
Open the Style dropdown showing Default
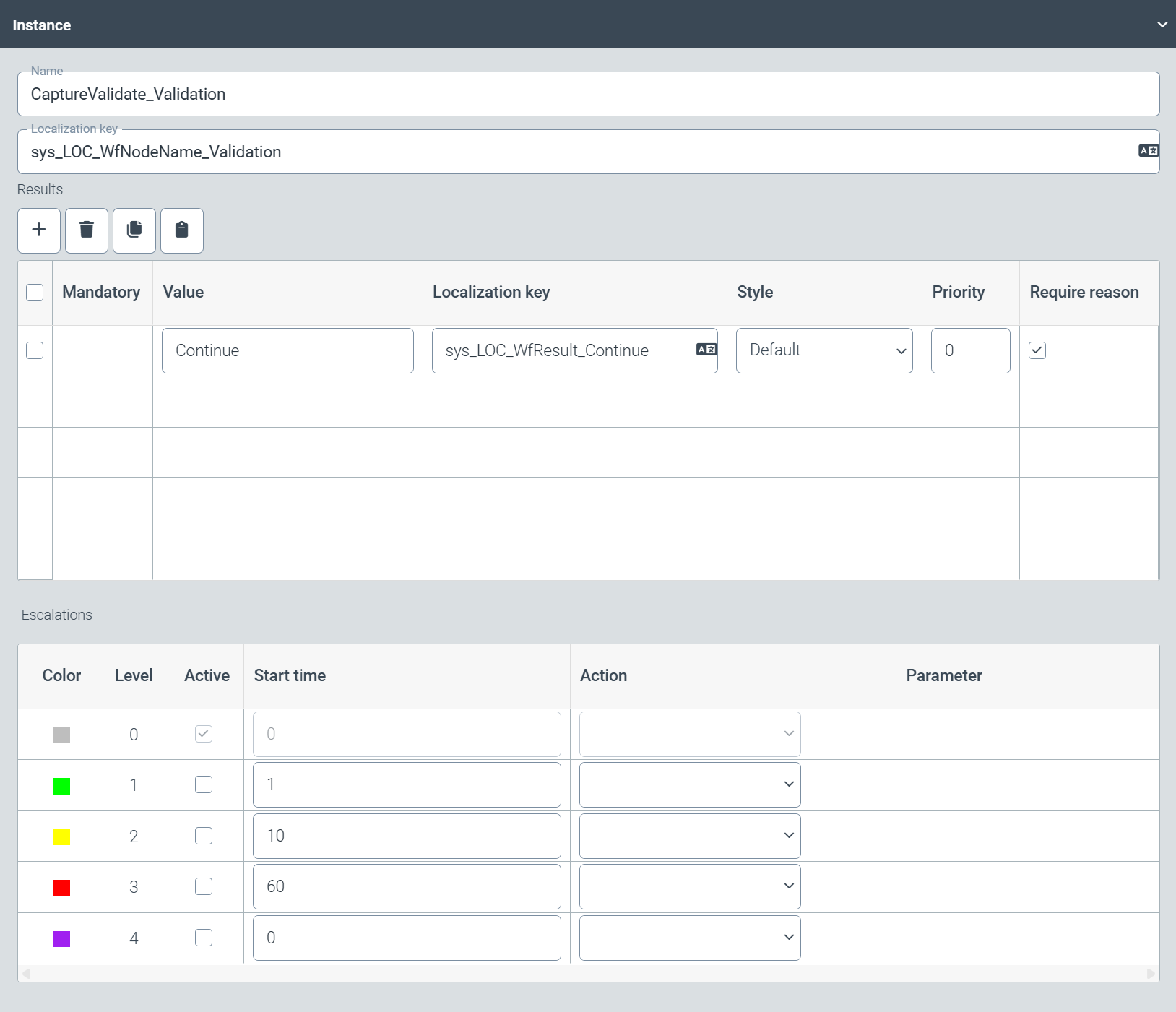823,350
